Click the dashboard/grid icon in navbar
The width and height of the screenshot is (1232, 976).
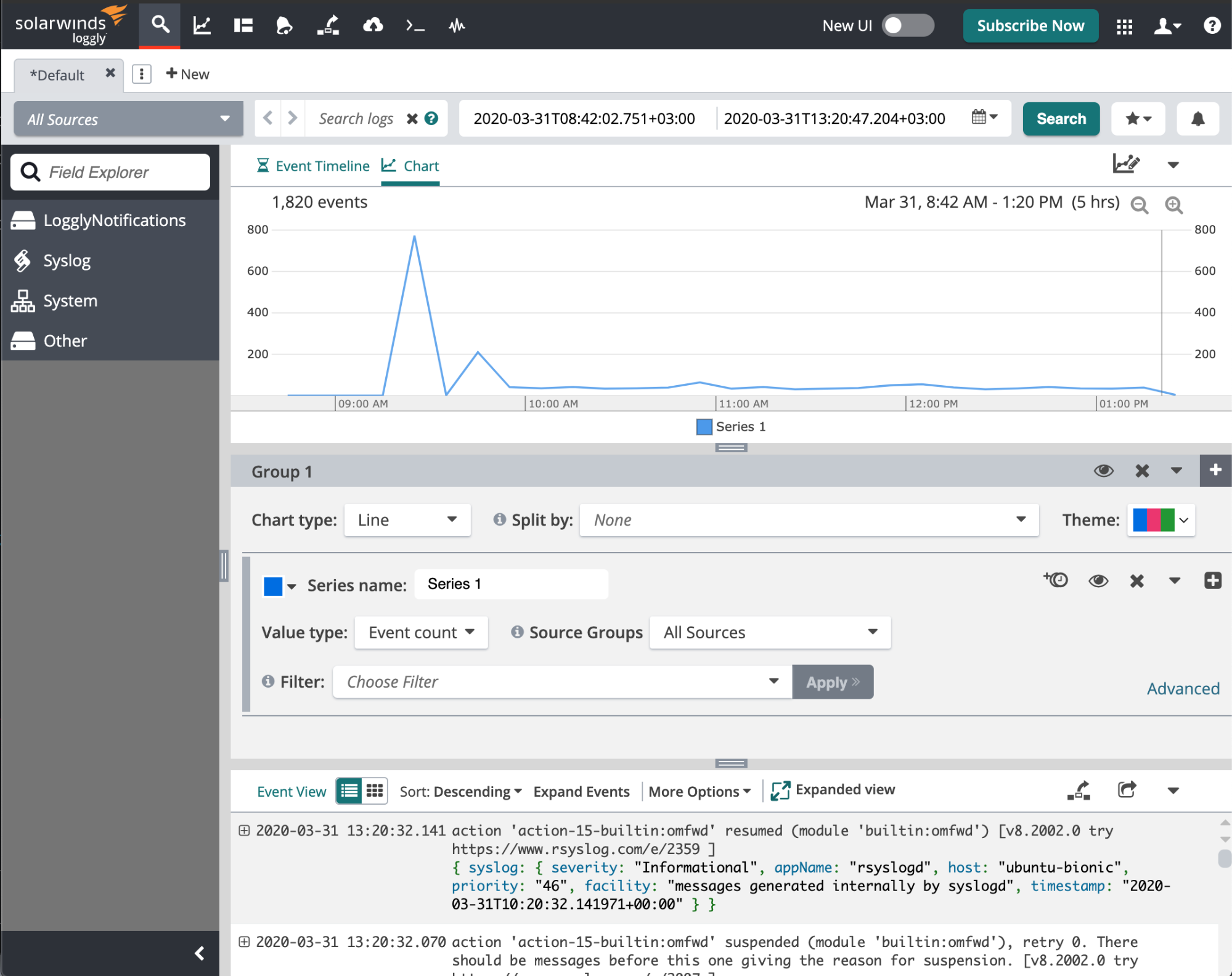click(1125, 26)
